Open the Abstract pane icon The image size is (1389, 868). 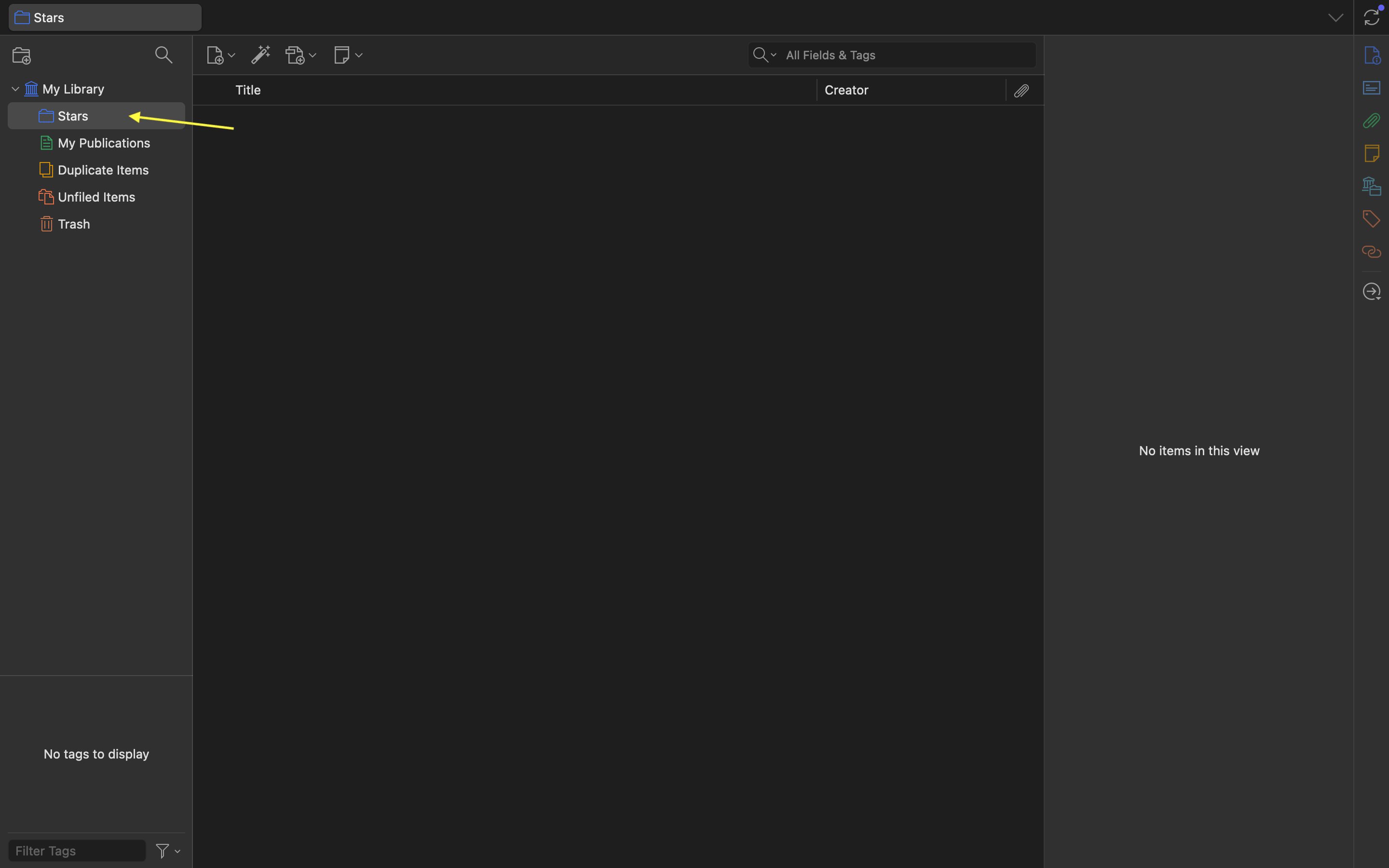point(1372,88)
